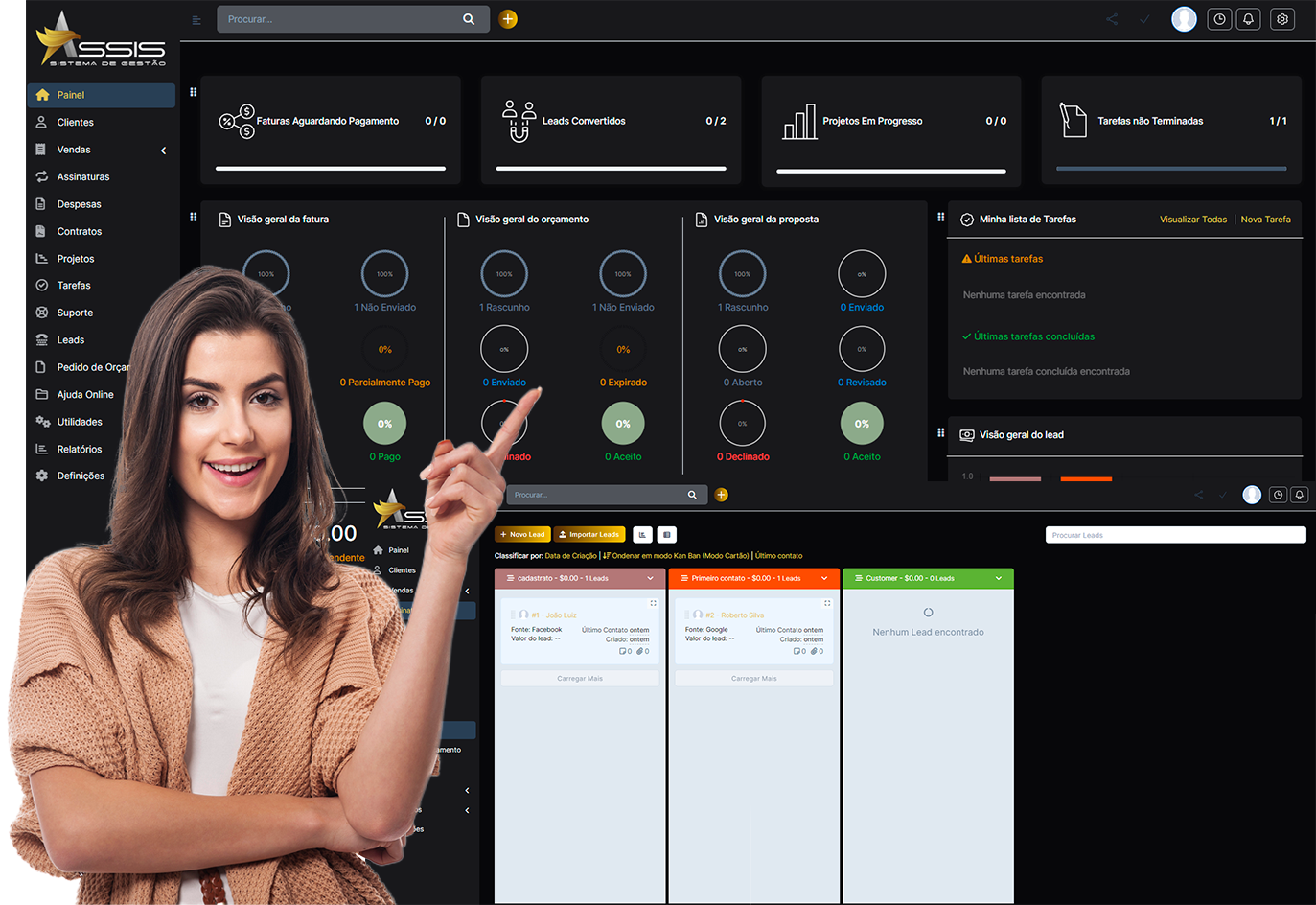Open Clientes in the sidebar
The width and height of the screenshot is (1316, 905).
point(75,123)
